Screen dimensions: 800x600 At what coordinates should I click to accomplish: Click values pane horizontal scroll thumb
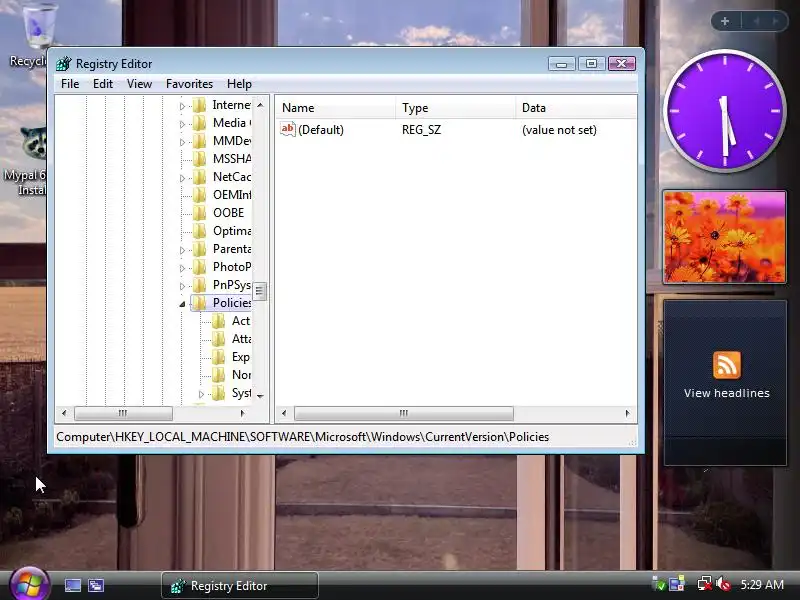tap(404, 413)
